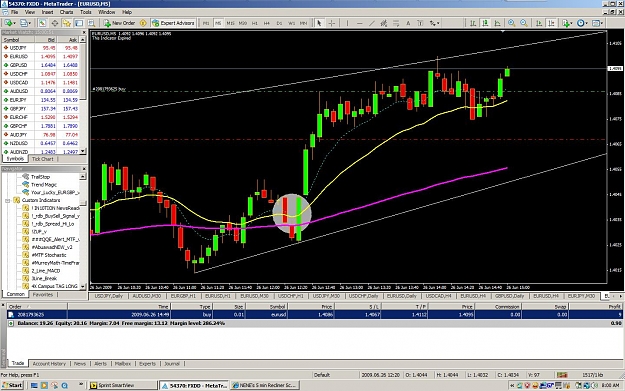Switch chart to H4 timeframe
625x391 pixels.
(267, 23)
